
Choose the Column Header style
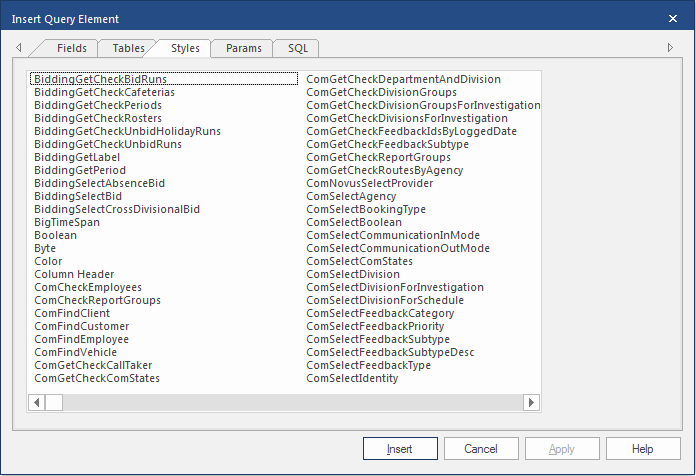74,274
